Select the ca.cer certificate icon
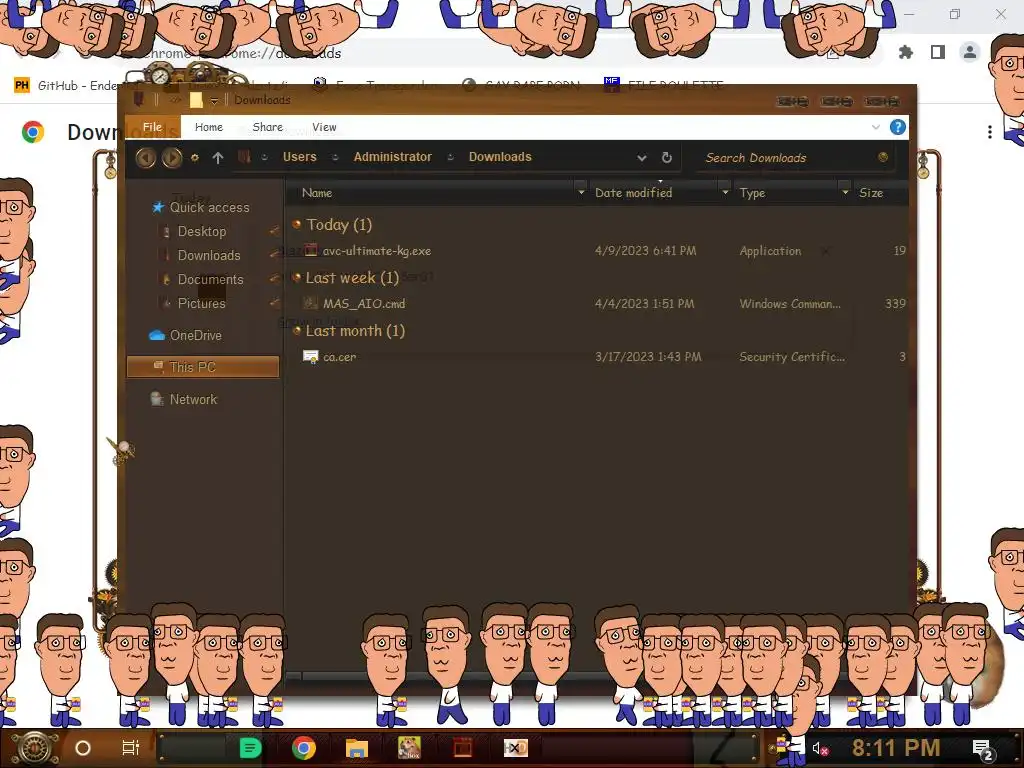Image resolution: width=1024 pixels, height=768 pixels. (311, 357)
